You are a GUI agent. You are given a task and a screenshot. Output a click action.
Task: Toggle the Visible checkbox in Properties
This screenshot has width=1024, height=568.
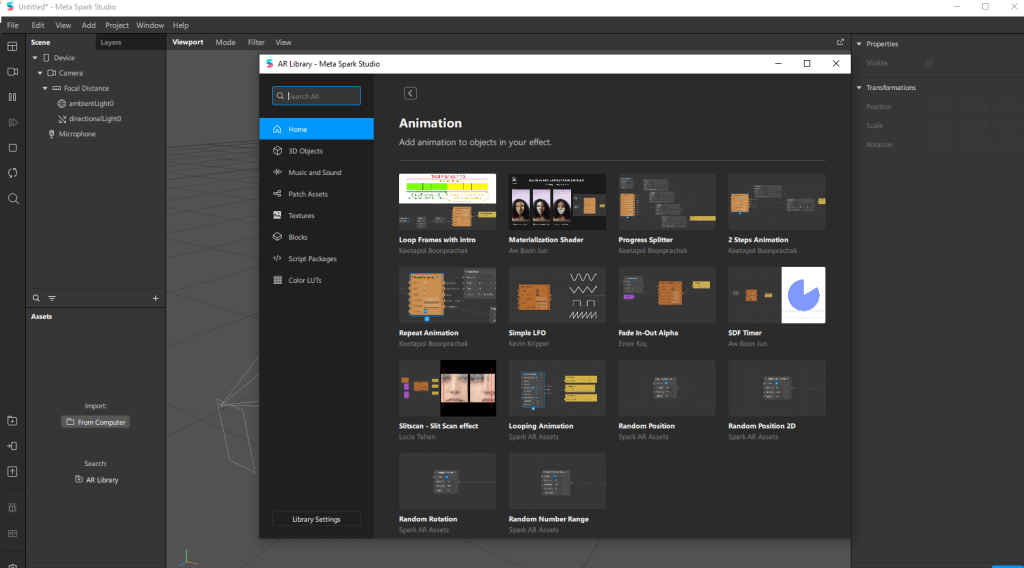929,63
